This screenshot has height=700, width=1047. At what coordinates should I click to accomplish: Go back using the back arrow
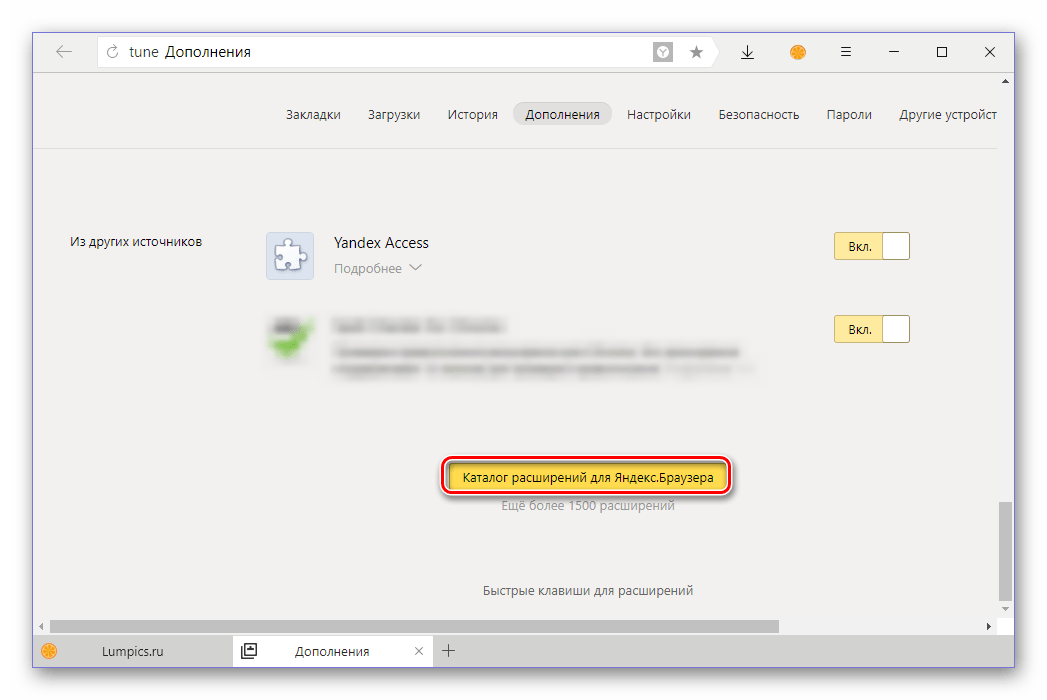pos(64,52)
